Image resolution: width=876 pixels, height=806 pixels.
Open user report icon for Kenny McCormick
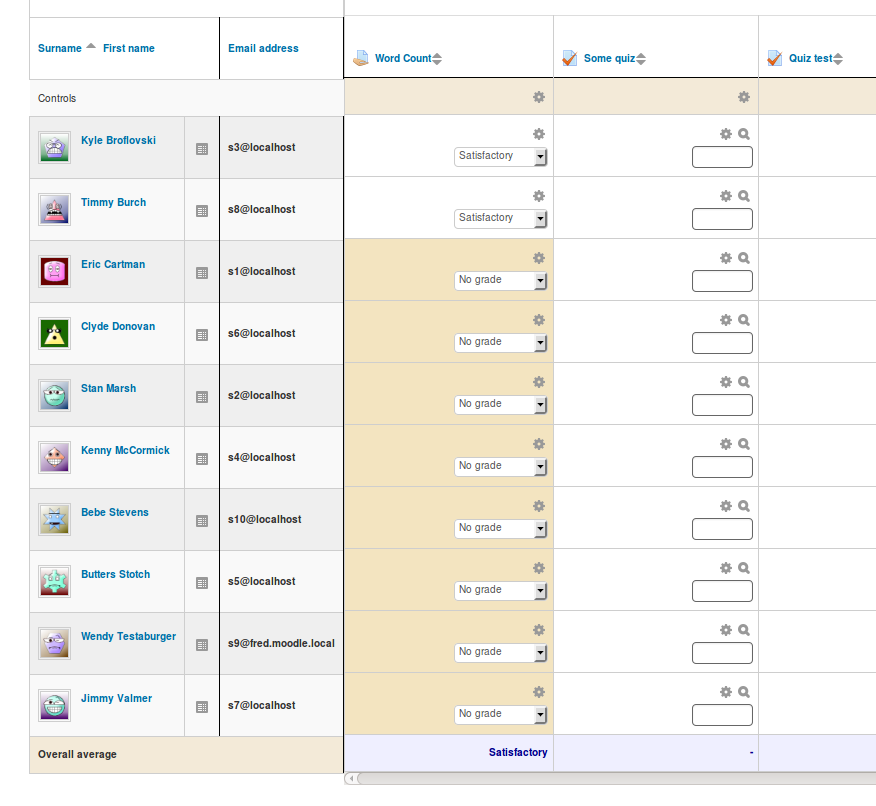(x=202, y=459)
